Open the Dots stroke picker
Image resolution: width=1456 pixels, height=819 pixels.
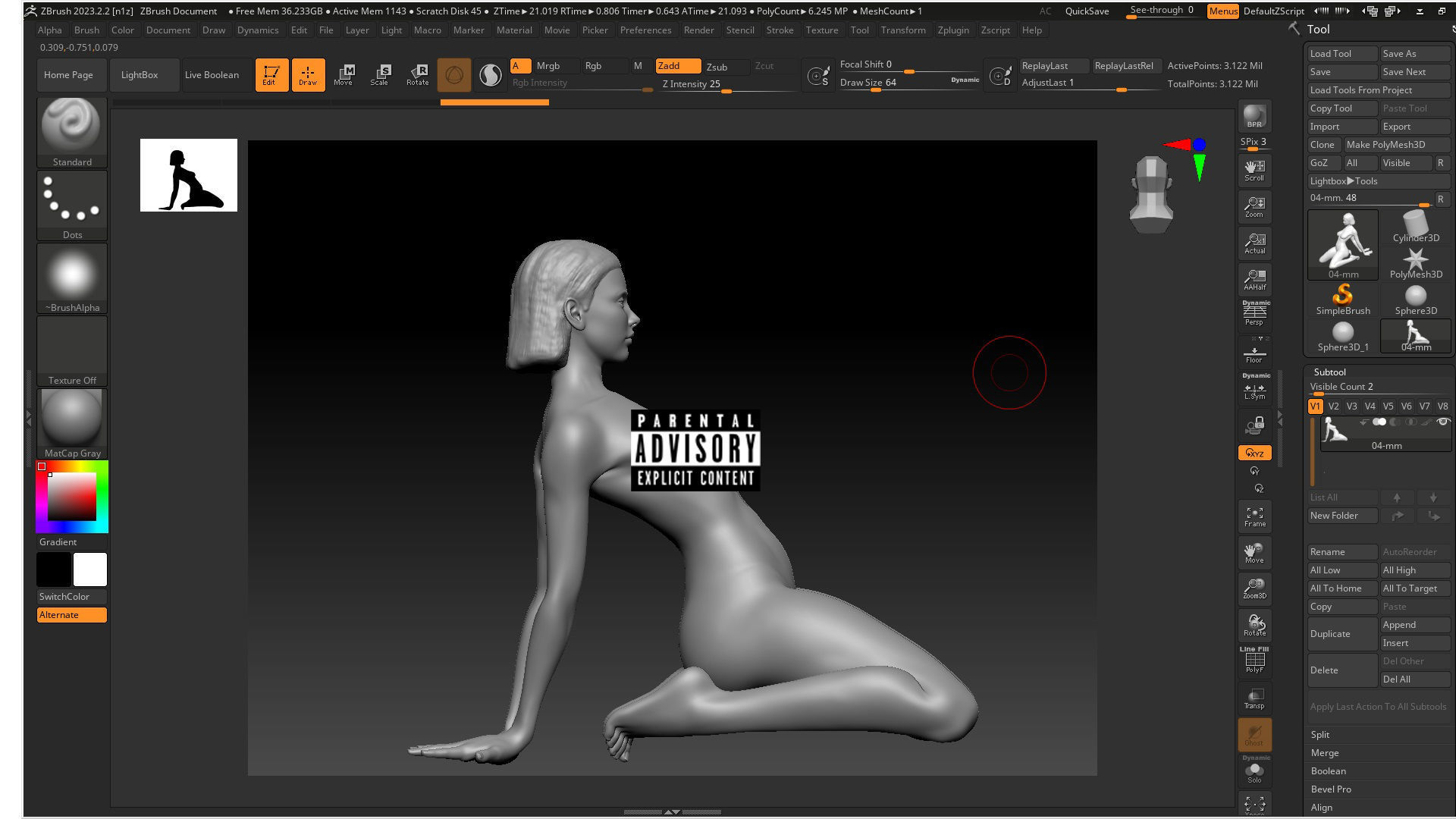[x=72, y=206]
